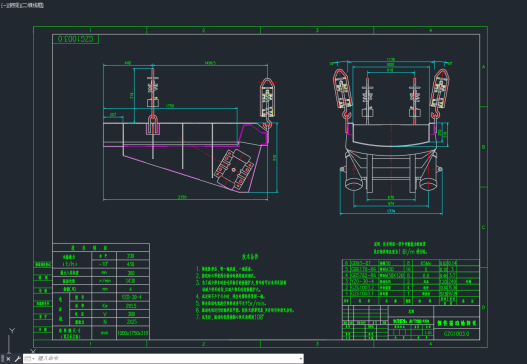Image resolution: width=527 pixels, height=364 pixels.
Task: Select bottom border zone number 4
Action: pyautogui.click(x=431, y=343)
